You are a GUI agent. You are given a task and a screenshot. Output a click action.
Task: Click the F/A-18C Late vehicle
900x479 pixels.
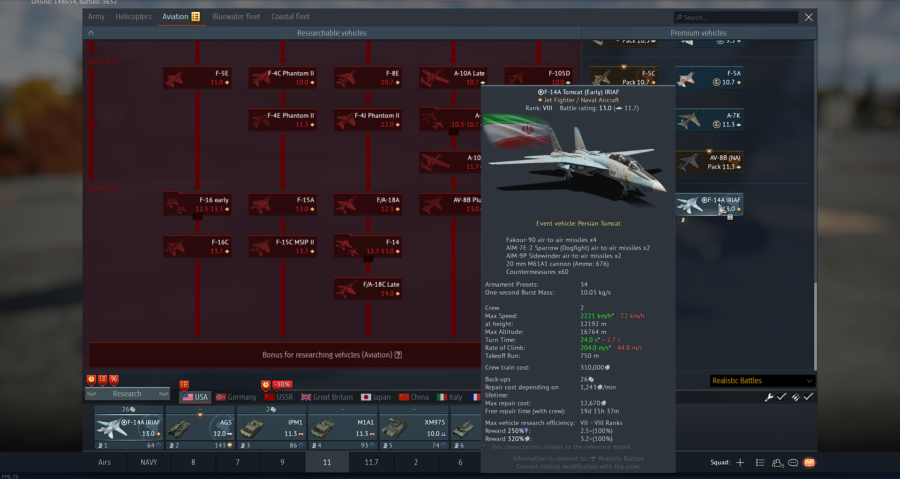(367, 288)
